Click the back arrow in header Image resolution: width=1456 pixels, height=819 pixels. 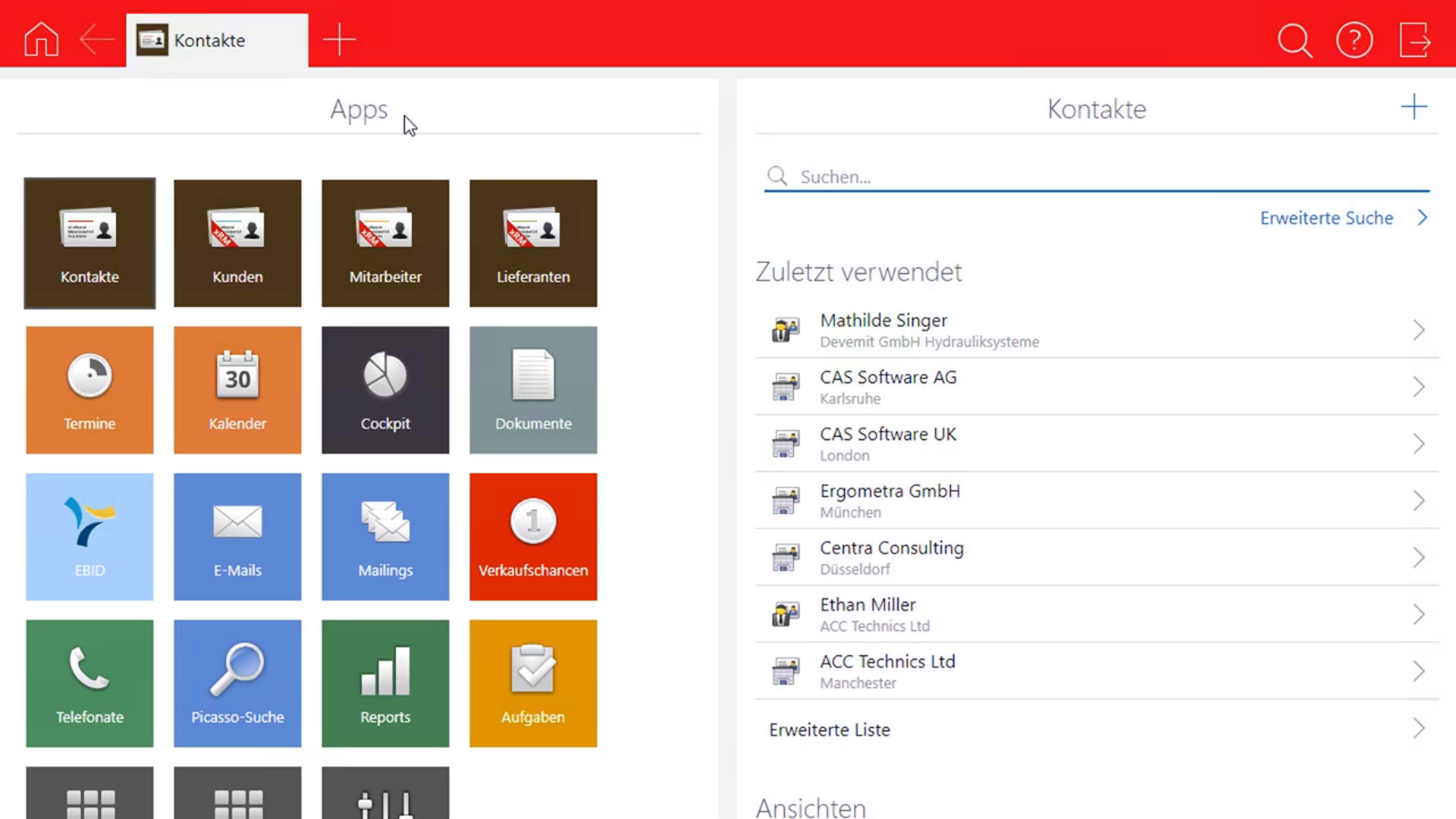(97, 39)
